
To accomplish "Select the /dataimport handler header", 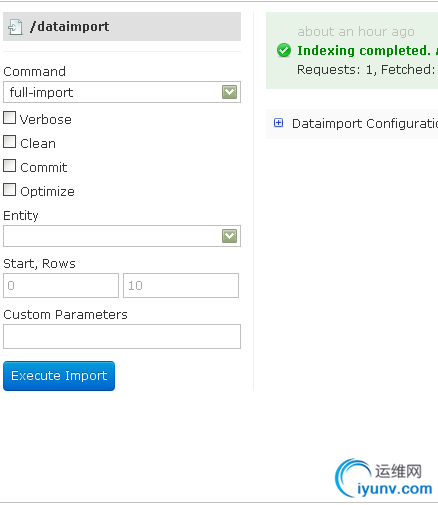I will coord(122,27).
